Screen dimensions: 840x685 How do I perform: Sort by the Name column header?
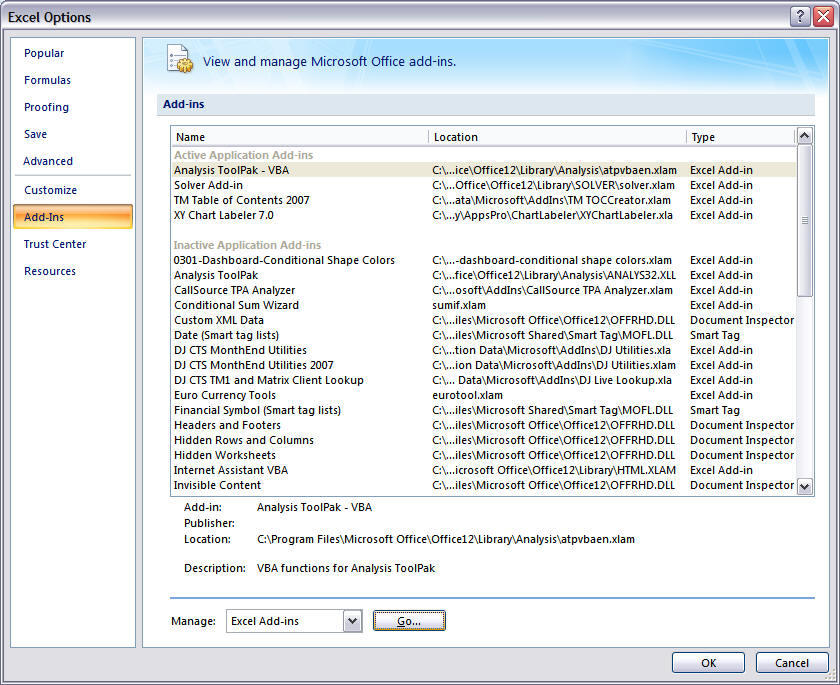click(300, 137)
